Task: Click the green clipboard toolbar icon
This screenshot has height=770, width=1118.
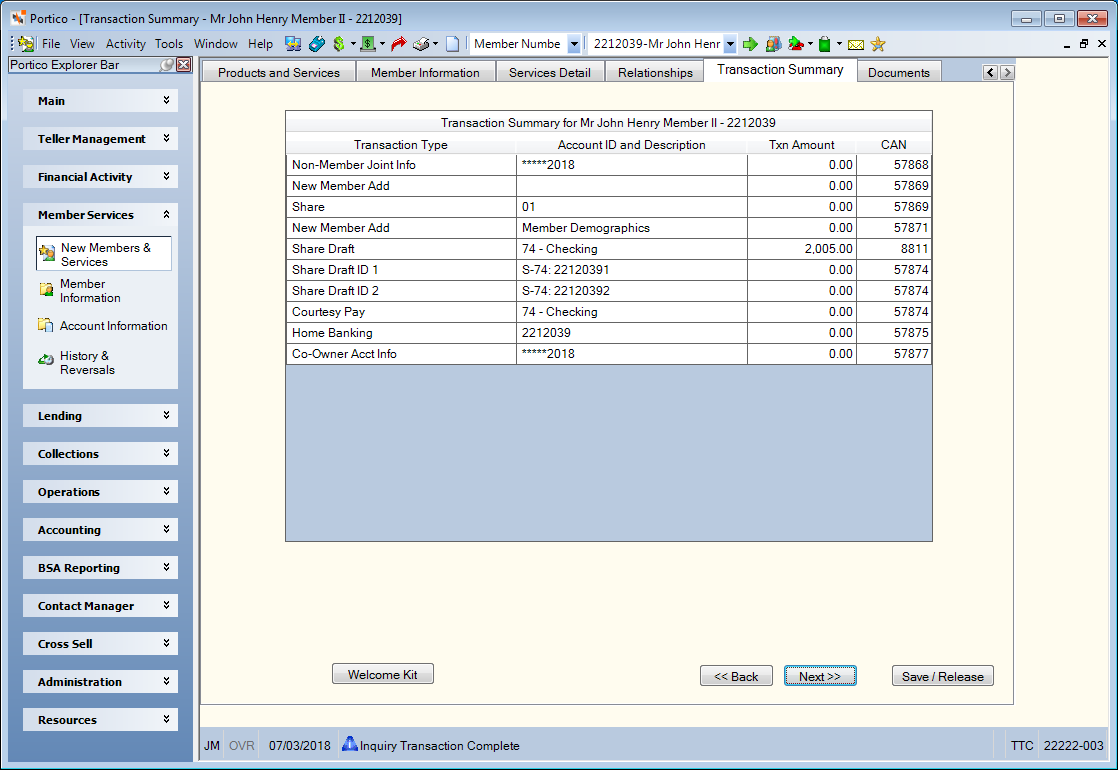Action: tap(824, 44)
